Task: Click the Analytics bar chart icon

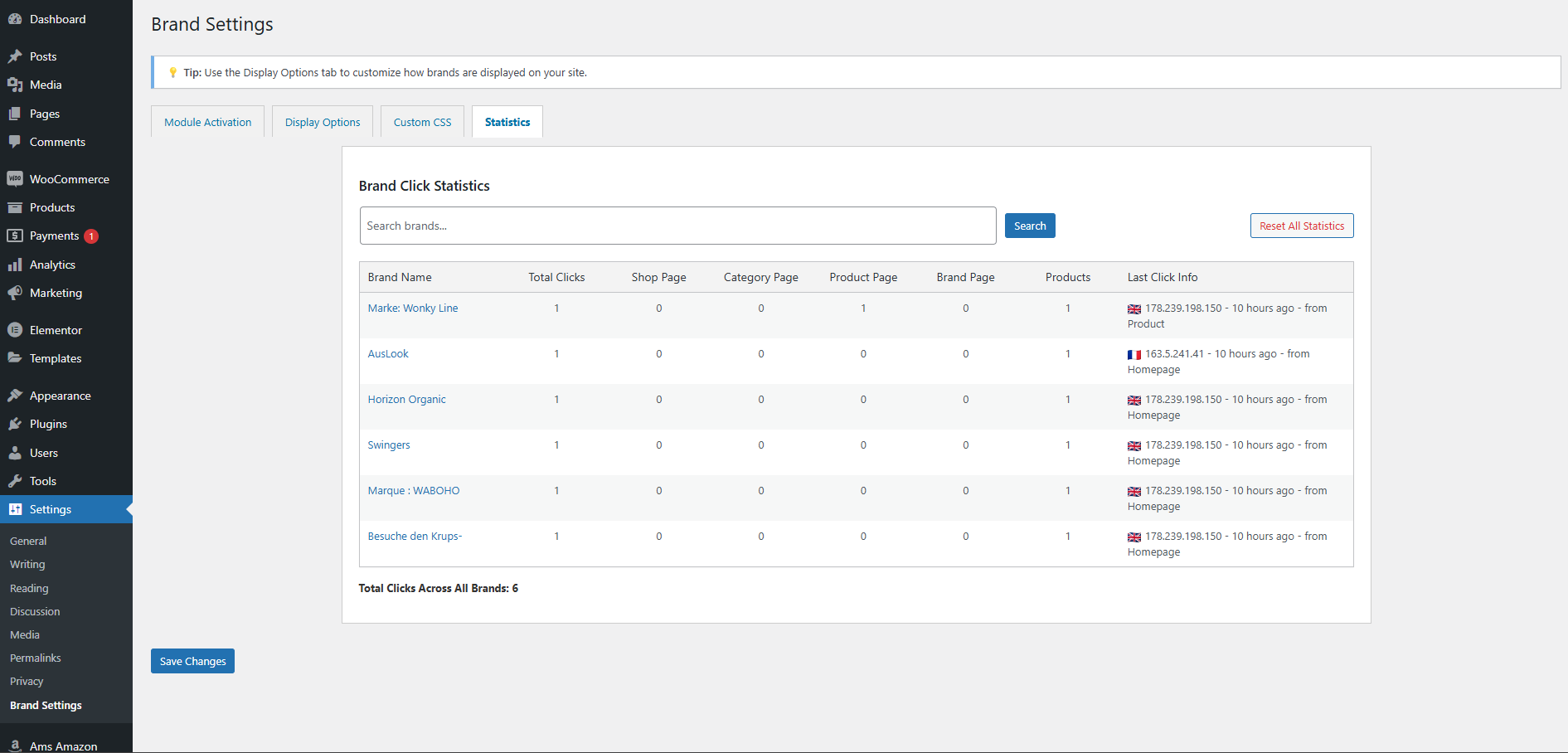Action: tap(15, 265)
